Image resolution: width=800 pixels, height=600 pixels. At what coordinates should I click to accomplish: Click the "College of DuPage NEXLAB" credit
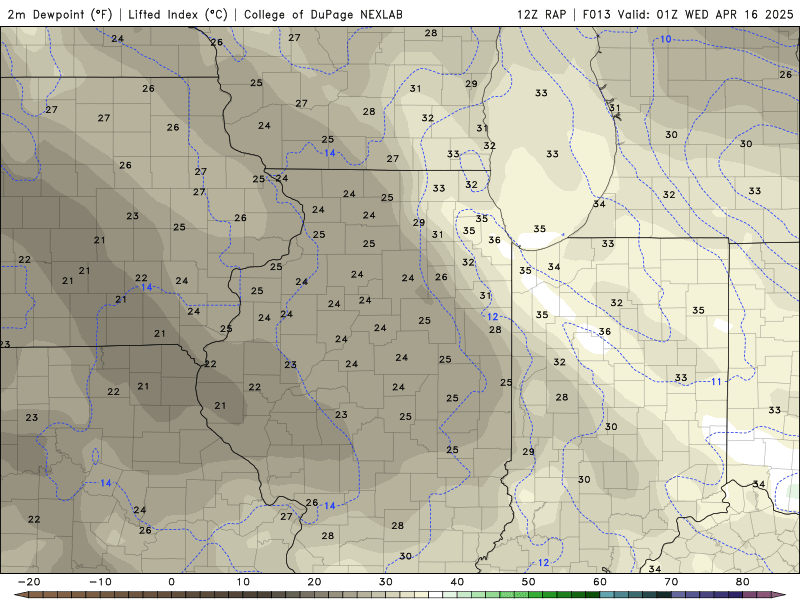pyautogui.click(x=323, y=14)
